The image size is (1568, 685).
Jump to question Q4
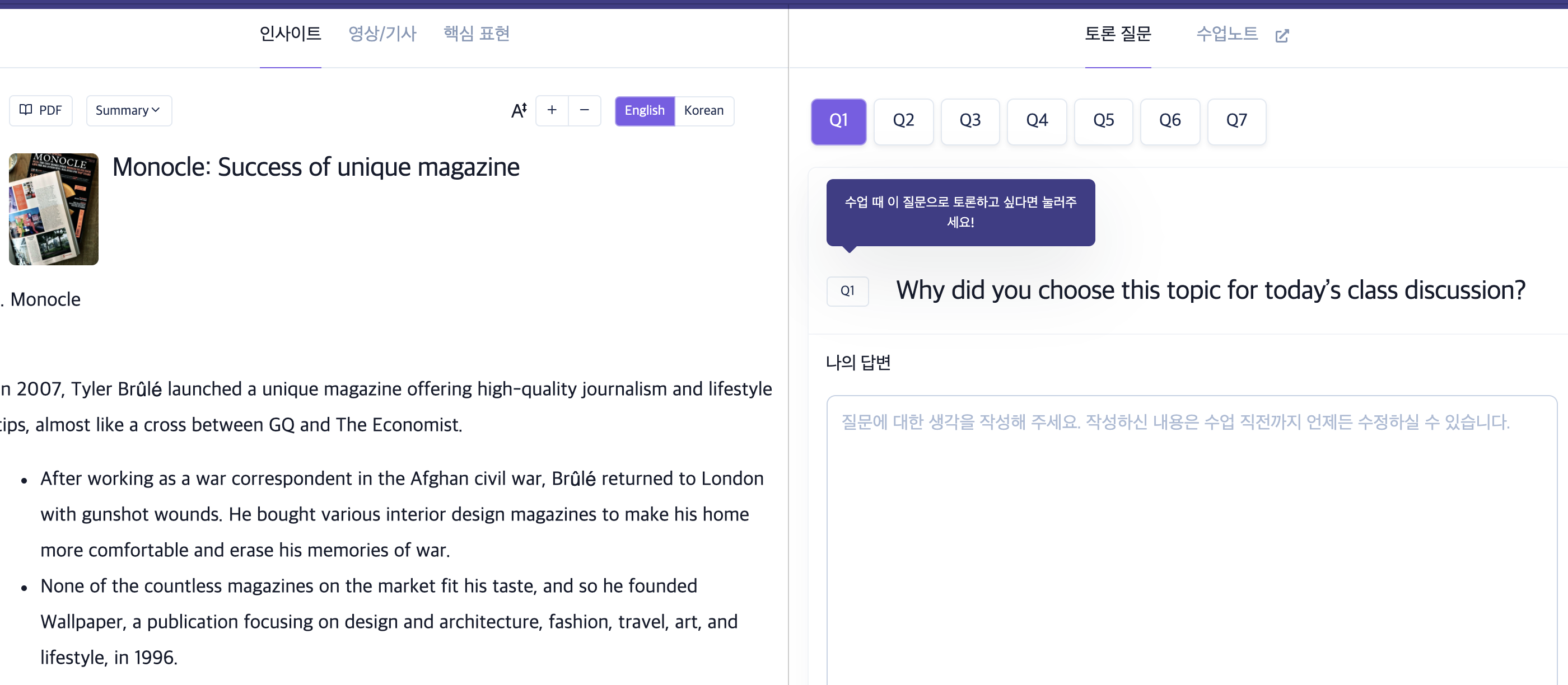[1037, 120]
